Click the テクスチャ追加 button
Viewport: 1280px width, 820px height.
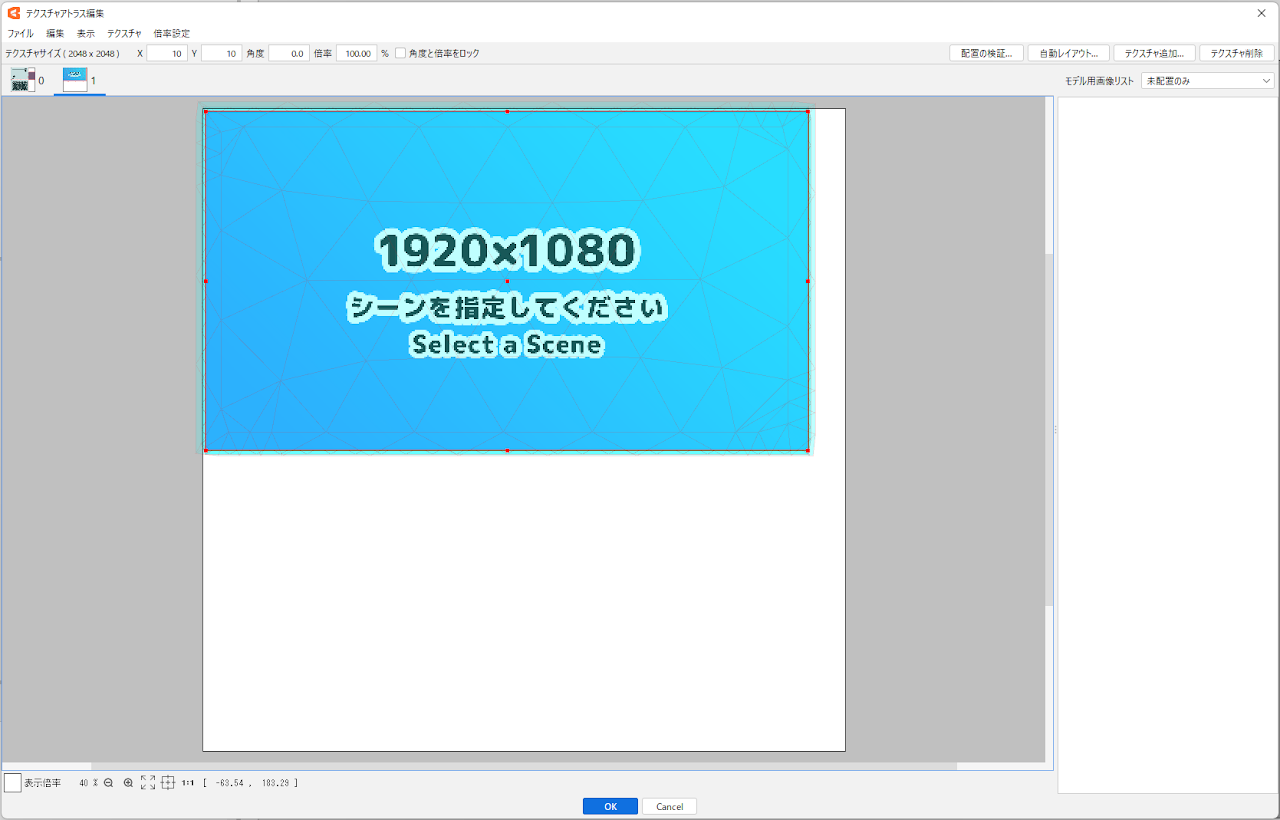click(x=1154, y=53)
